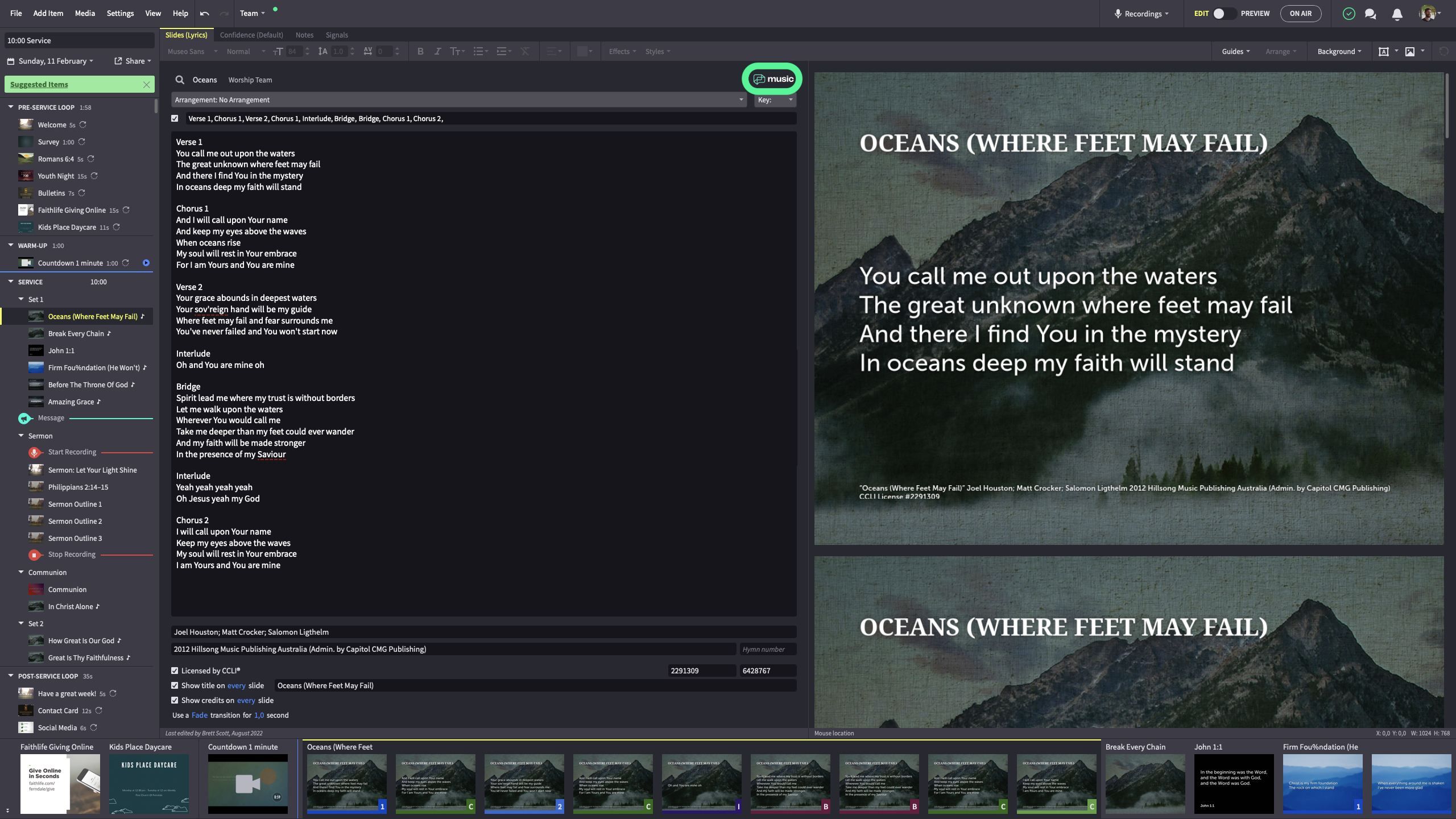1456x819 pixels.
Task: Open the Add Item menu
Action: click(x=48, y=13)
